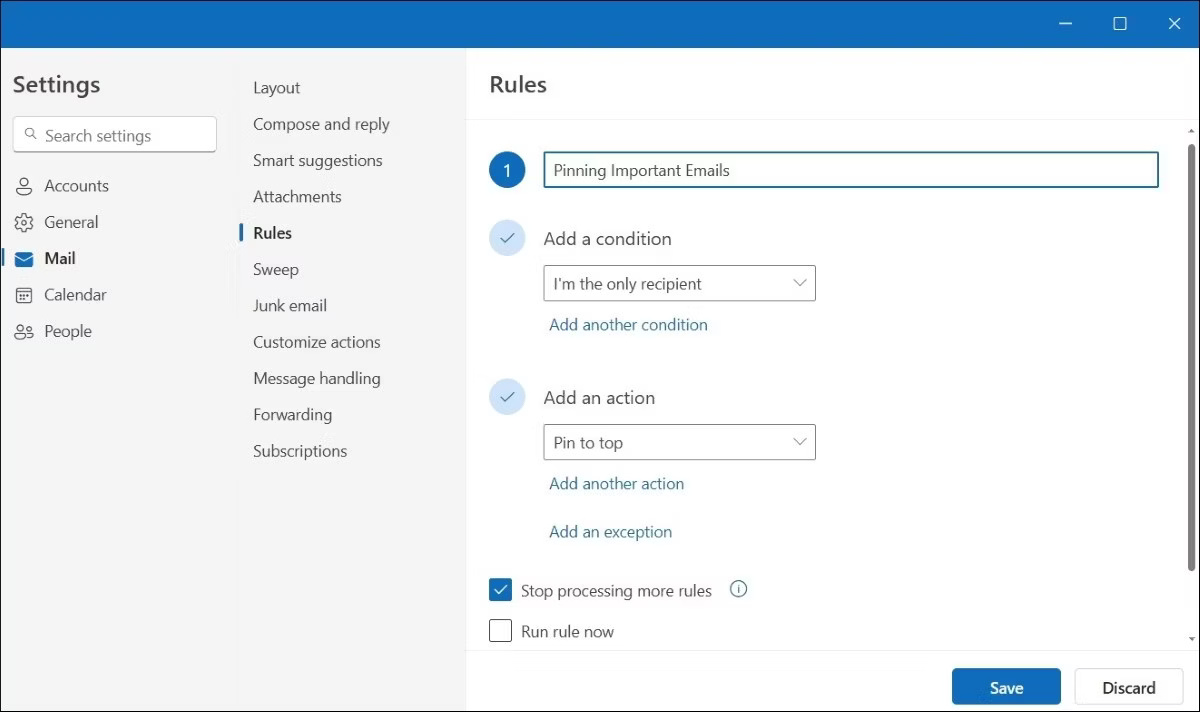Select the Mail category label
This screenshot has height=712, width=1200.
pos(60,258)
